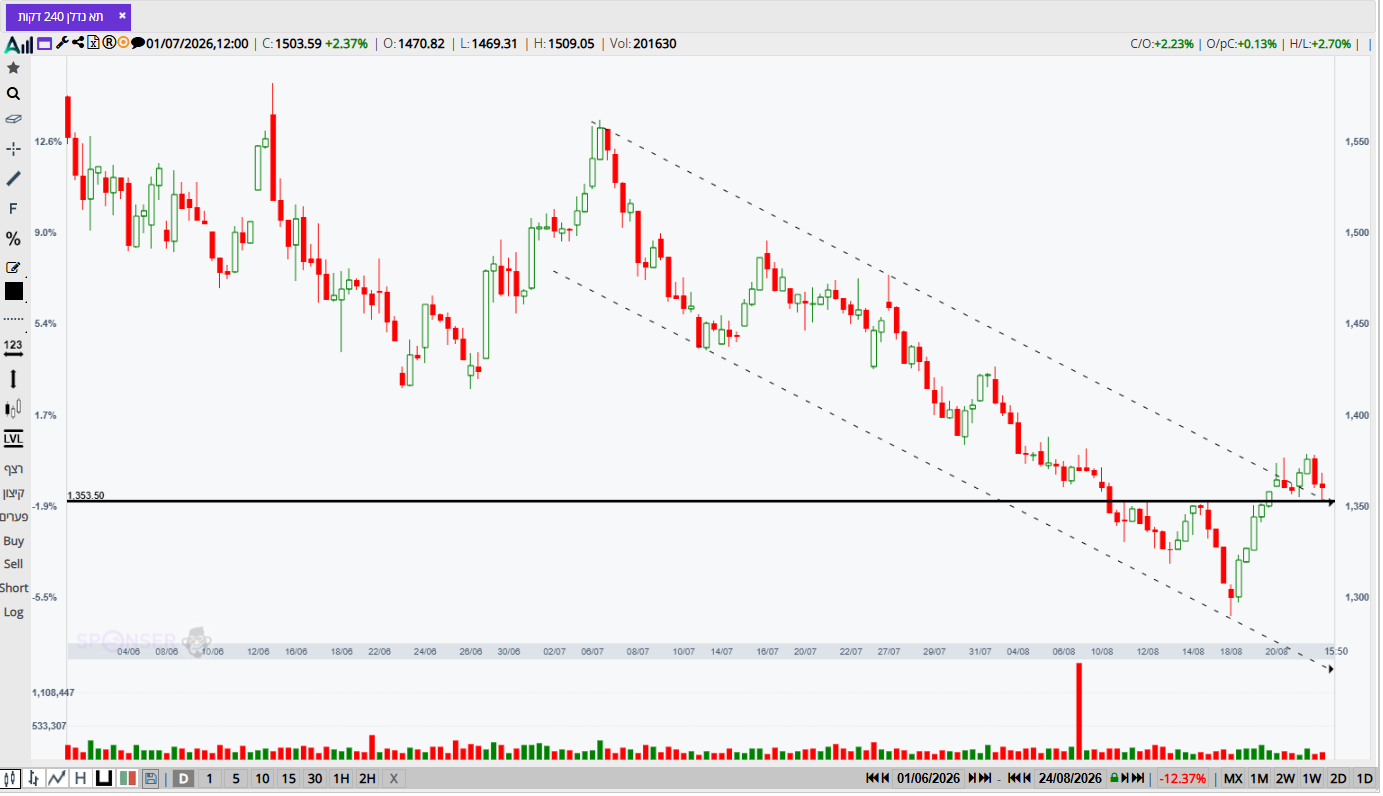Click the star favorites icon
The image size is (1383, 796).
[13, 68]
